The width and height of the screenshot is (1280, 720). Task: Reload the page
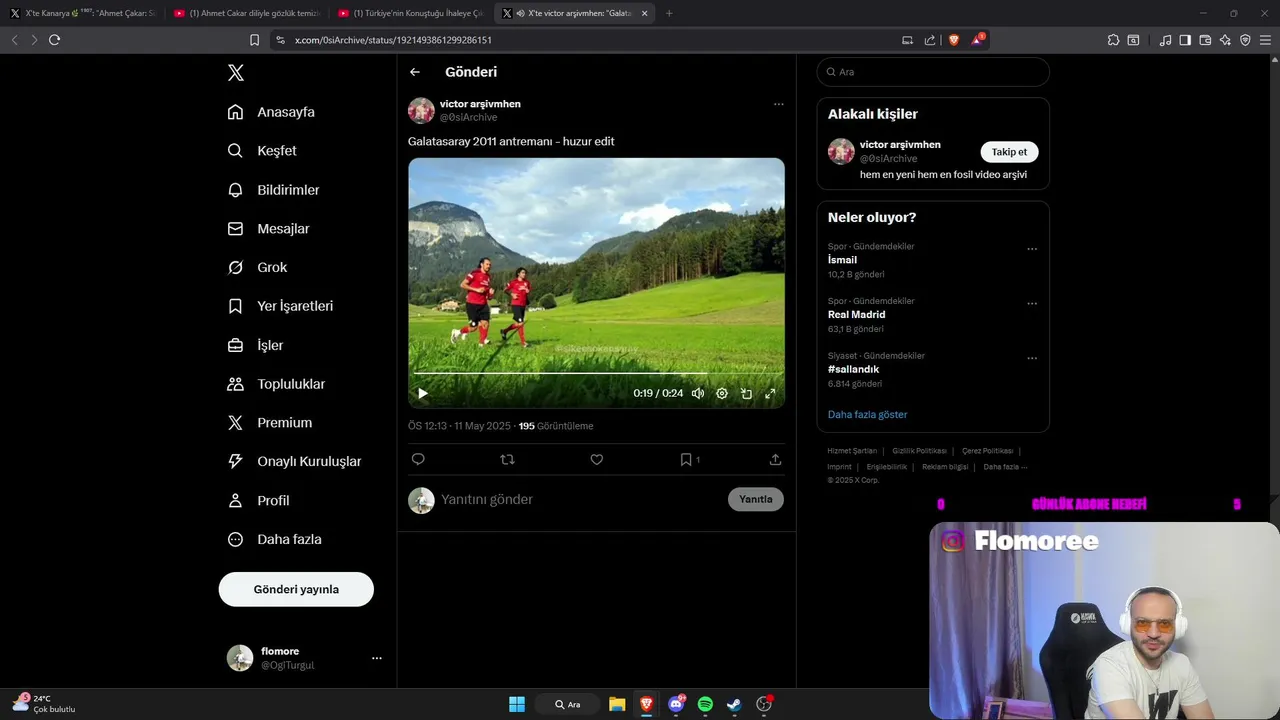[x=54, y=40]
